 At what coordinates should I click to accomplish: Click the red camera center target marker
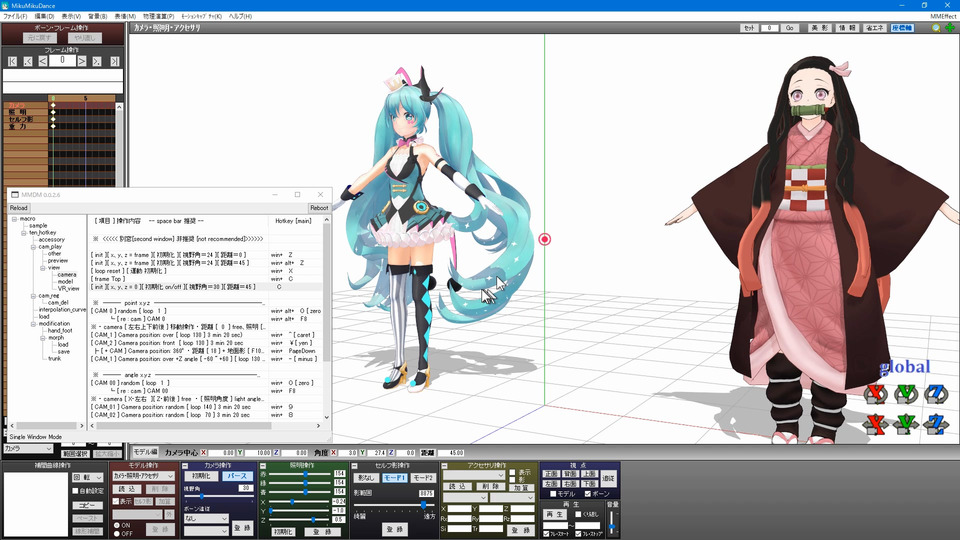click(544, 239)
